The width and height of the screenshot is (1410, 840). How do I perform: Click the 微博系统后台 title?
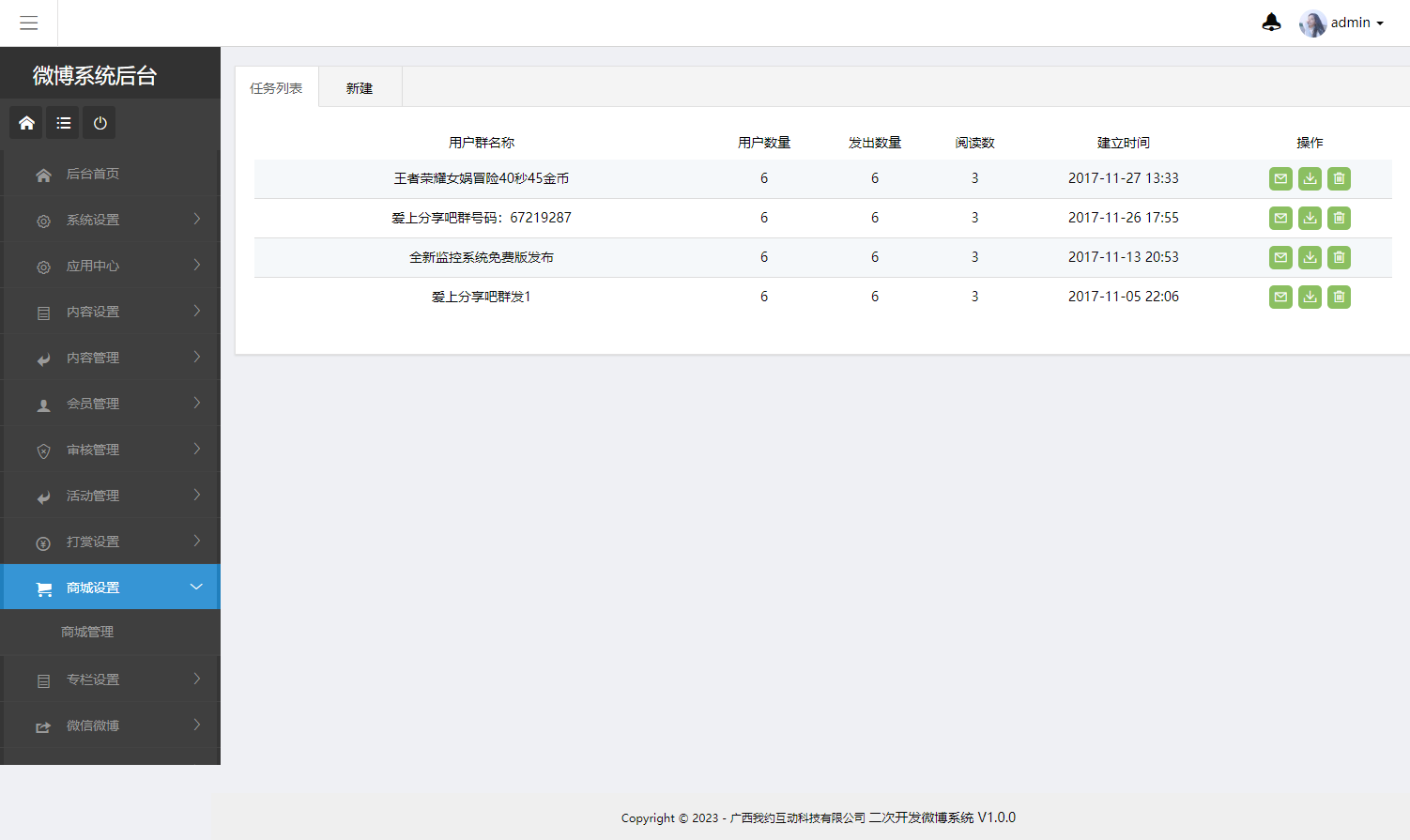94,75
